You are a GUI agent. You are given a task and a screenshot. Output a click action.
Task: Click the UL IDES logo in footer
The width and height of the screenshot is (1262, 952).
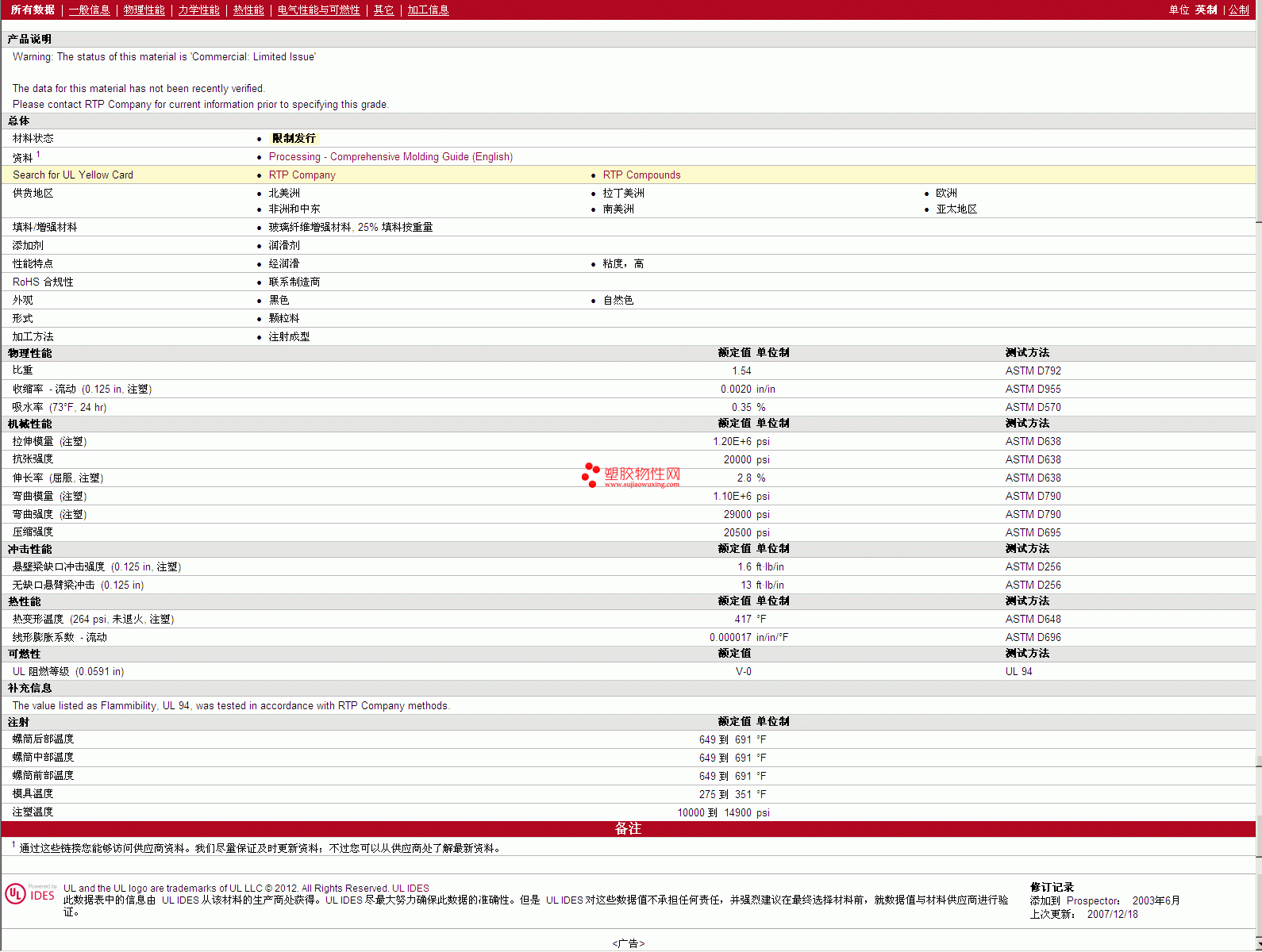pos(30,894)
